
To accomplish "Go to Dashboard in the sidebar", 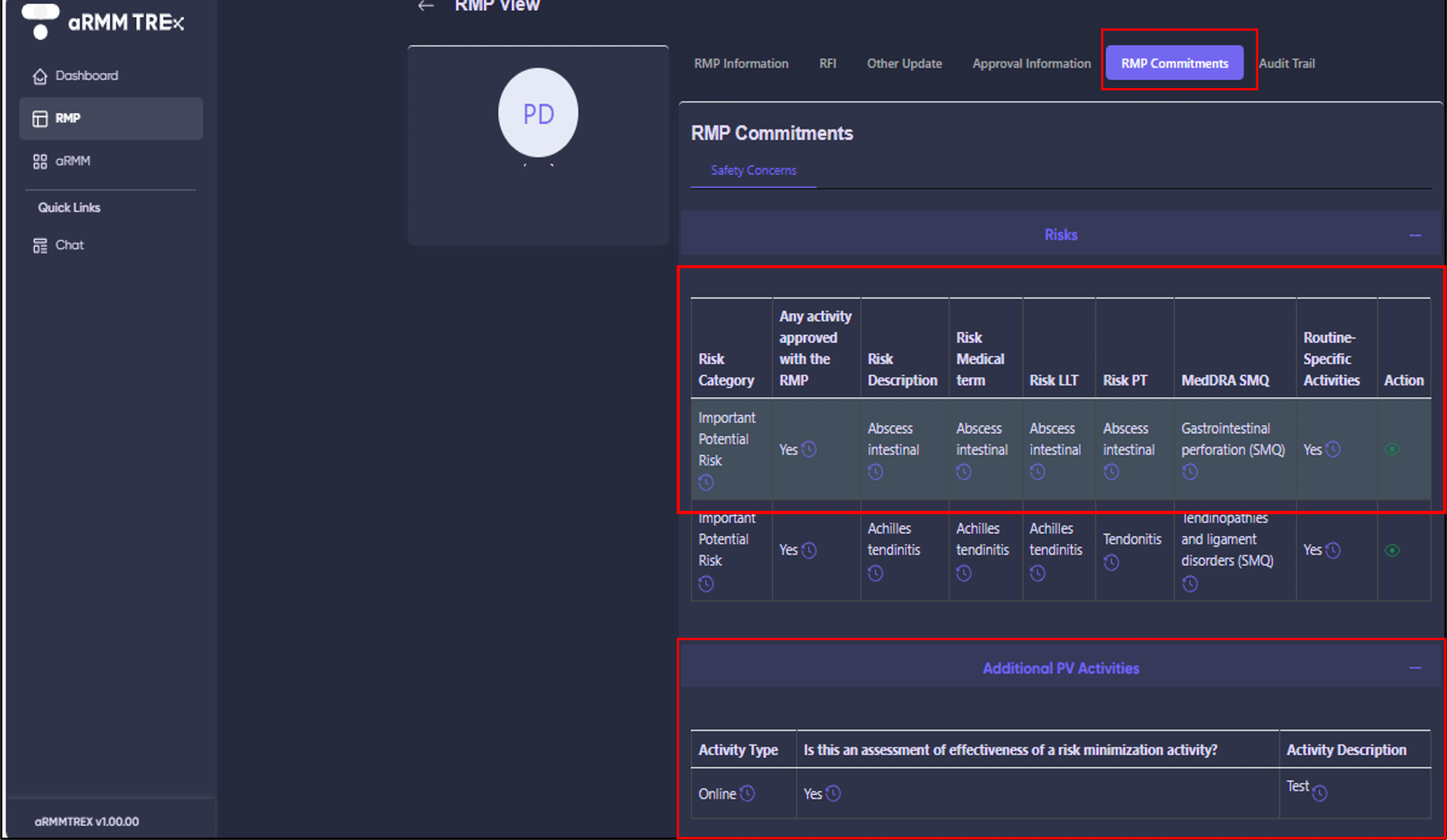I will point(86,76).
